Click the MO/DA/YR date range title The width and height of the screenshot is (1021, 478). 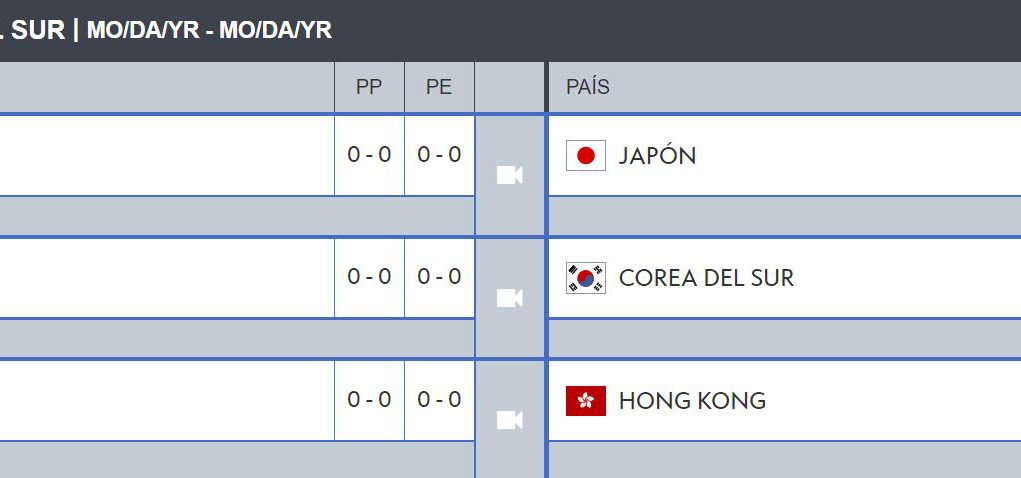pos(210,30)
